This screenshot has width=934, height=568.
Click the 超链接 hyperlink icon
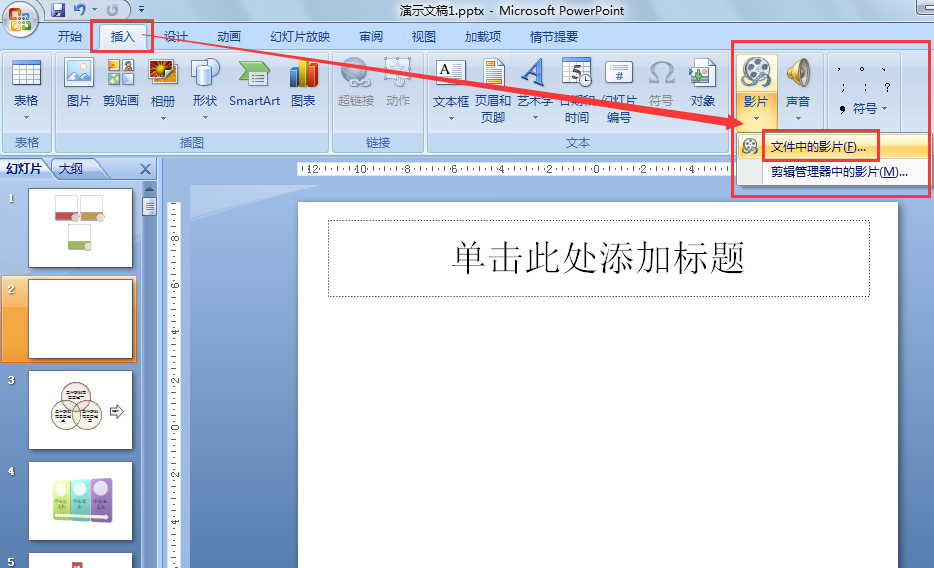tap(356, 83)
